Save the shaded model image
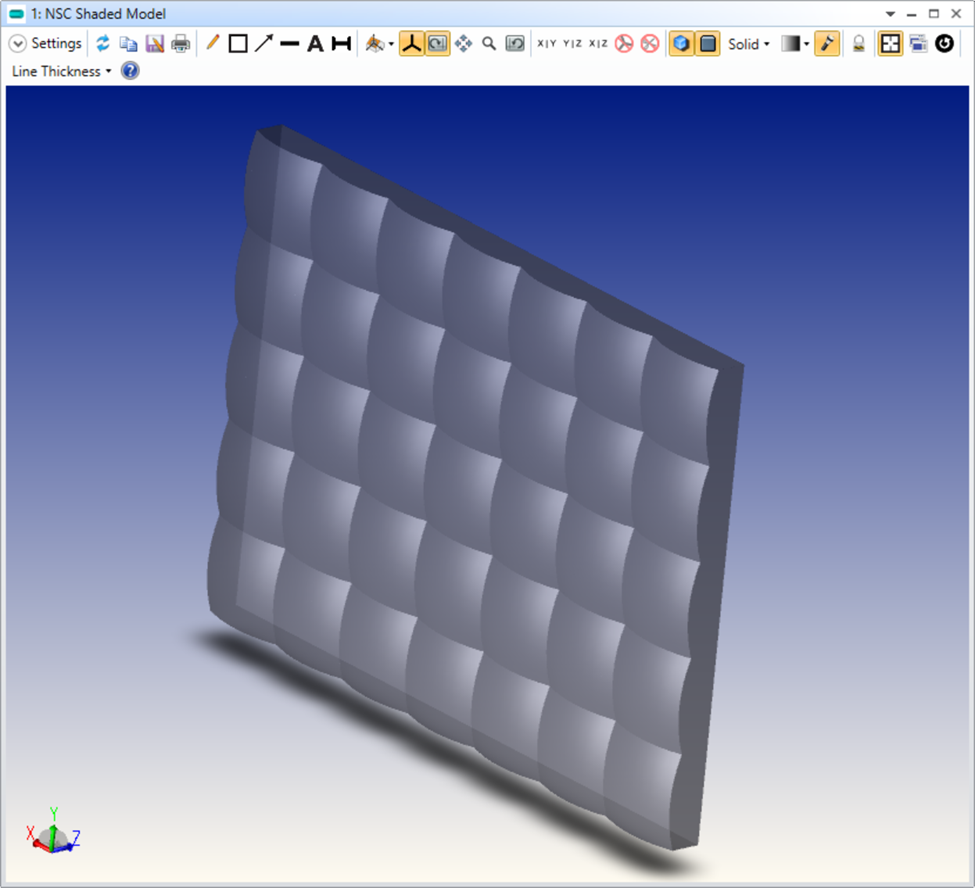Screen dimensions: 975x888 155,43
